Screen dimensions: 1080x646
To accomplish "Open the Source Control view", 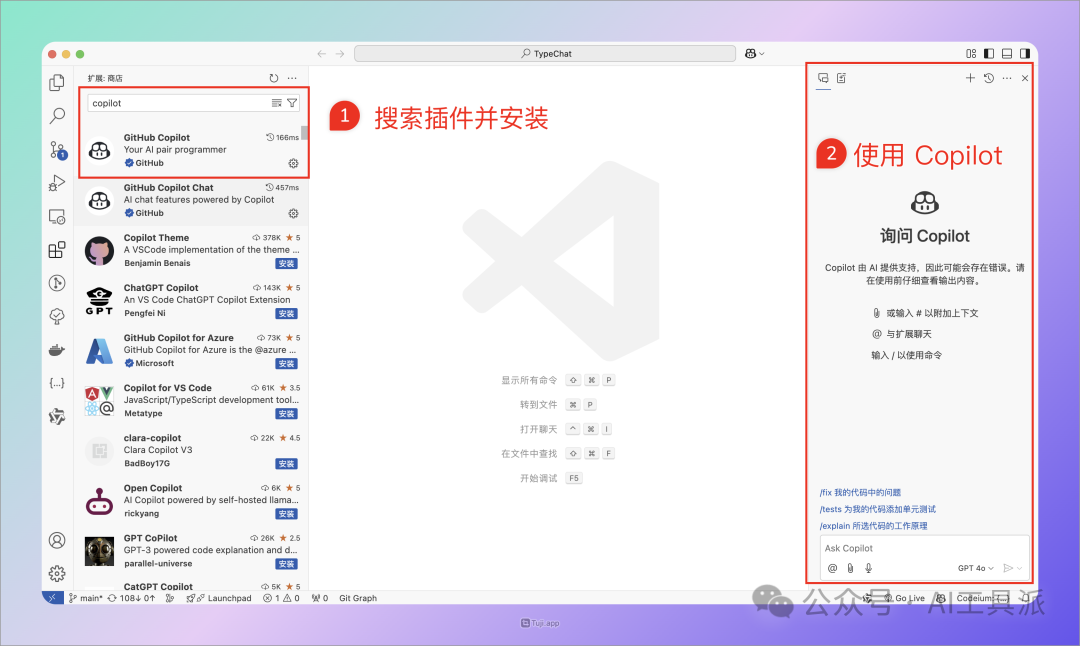I will pyautogui.click(x=57, y=149).
